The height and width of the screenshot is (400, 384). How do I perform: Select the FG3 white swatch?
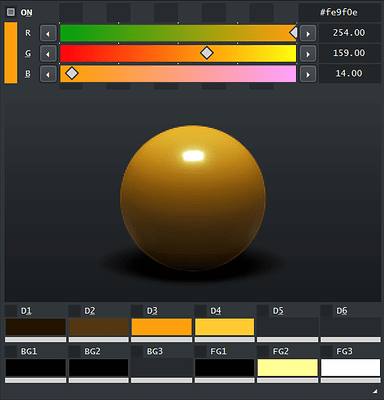(351, 367)
